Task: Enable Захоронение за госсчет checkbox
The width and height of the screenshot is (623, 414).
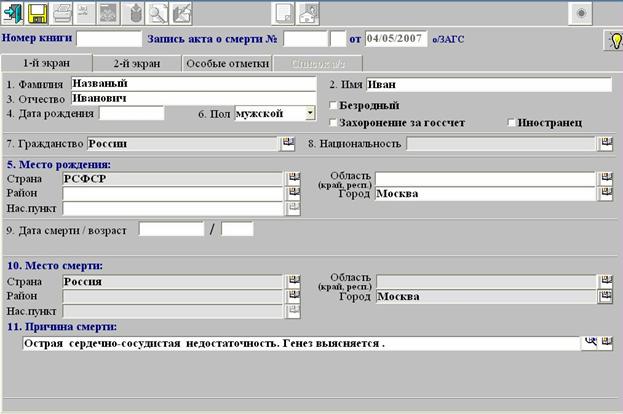Action: pos(333,123)
